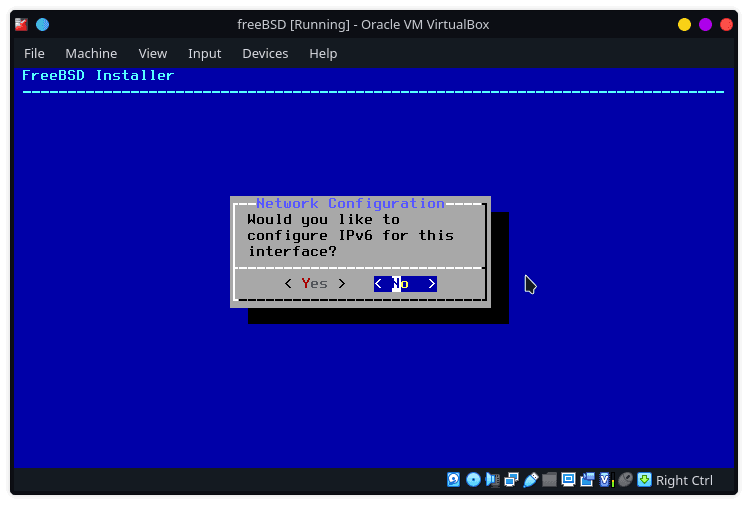Click the Right Ctrl host key label
This screenshot has height=505, width=748.
pyautogui.click(x=684, y=480)
